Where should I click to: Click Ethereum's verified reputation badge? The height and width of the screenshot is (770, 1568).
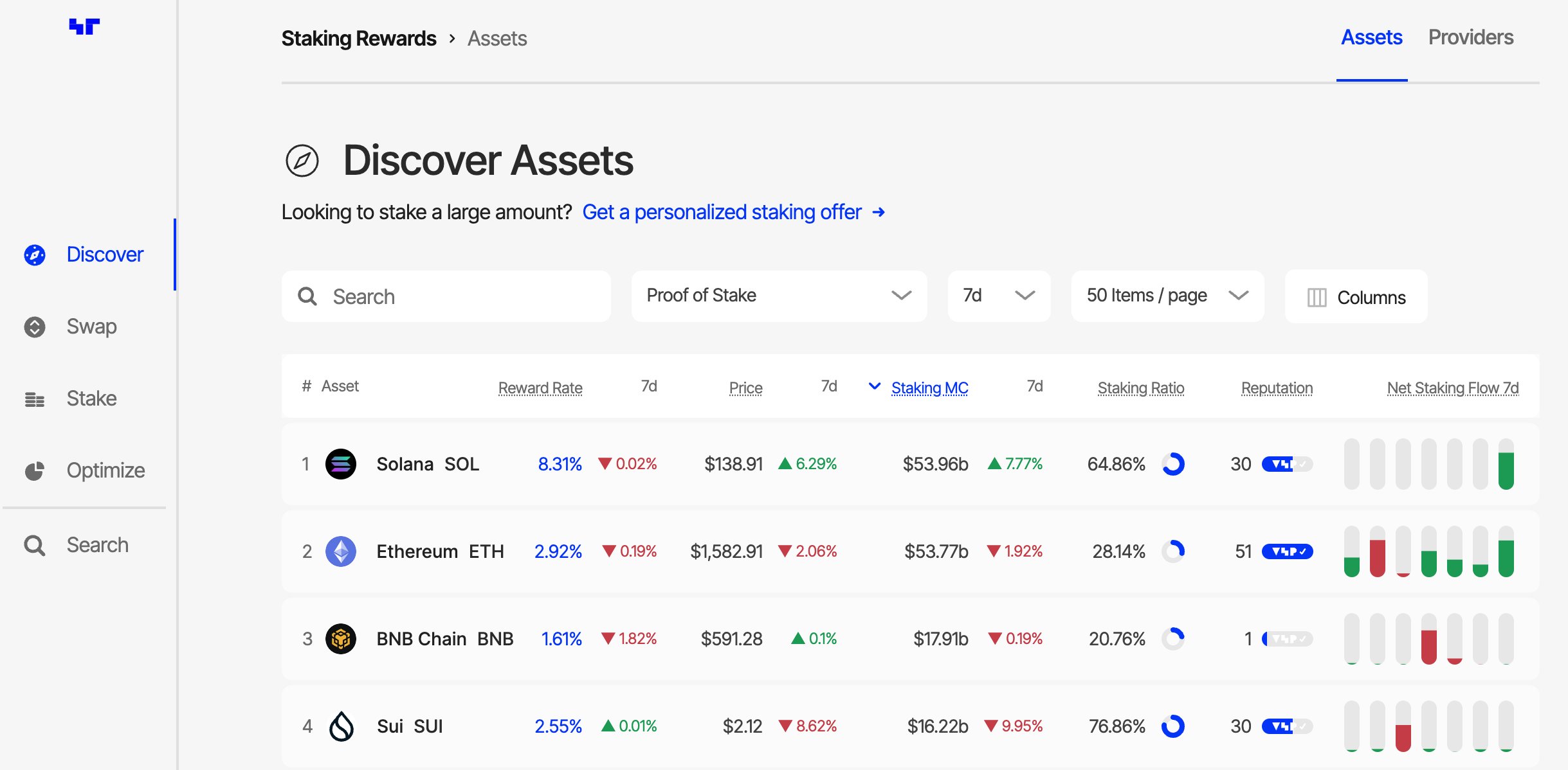(x=1287, y=551)
